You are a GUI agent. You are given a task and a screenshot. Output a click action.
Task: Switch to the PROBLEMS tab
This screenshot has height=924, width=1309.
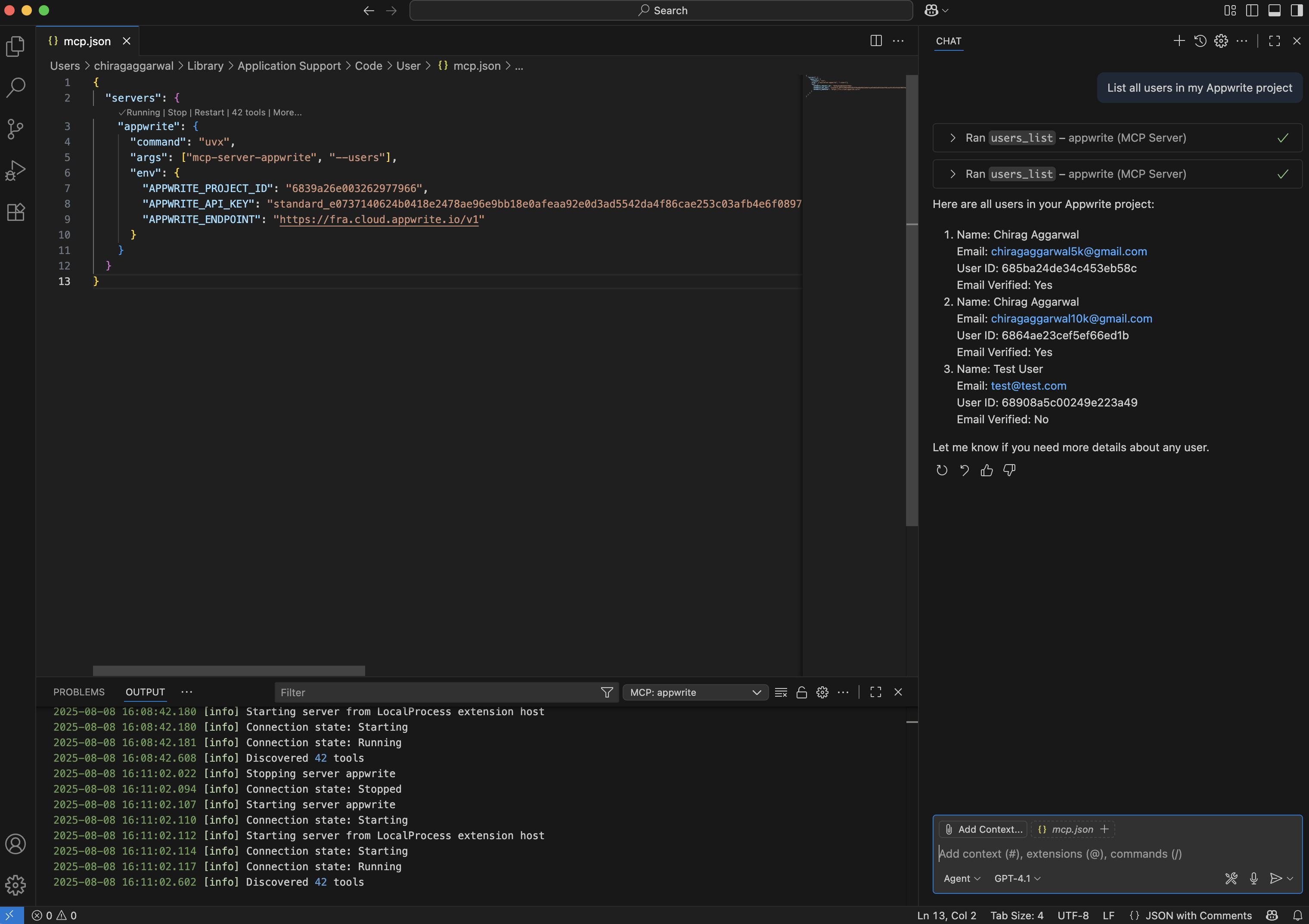click(x=79, y=692)
